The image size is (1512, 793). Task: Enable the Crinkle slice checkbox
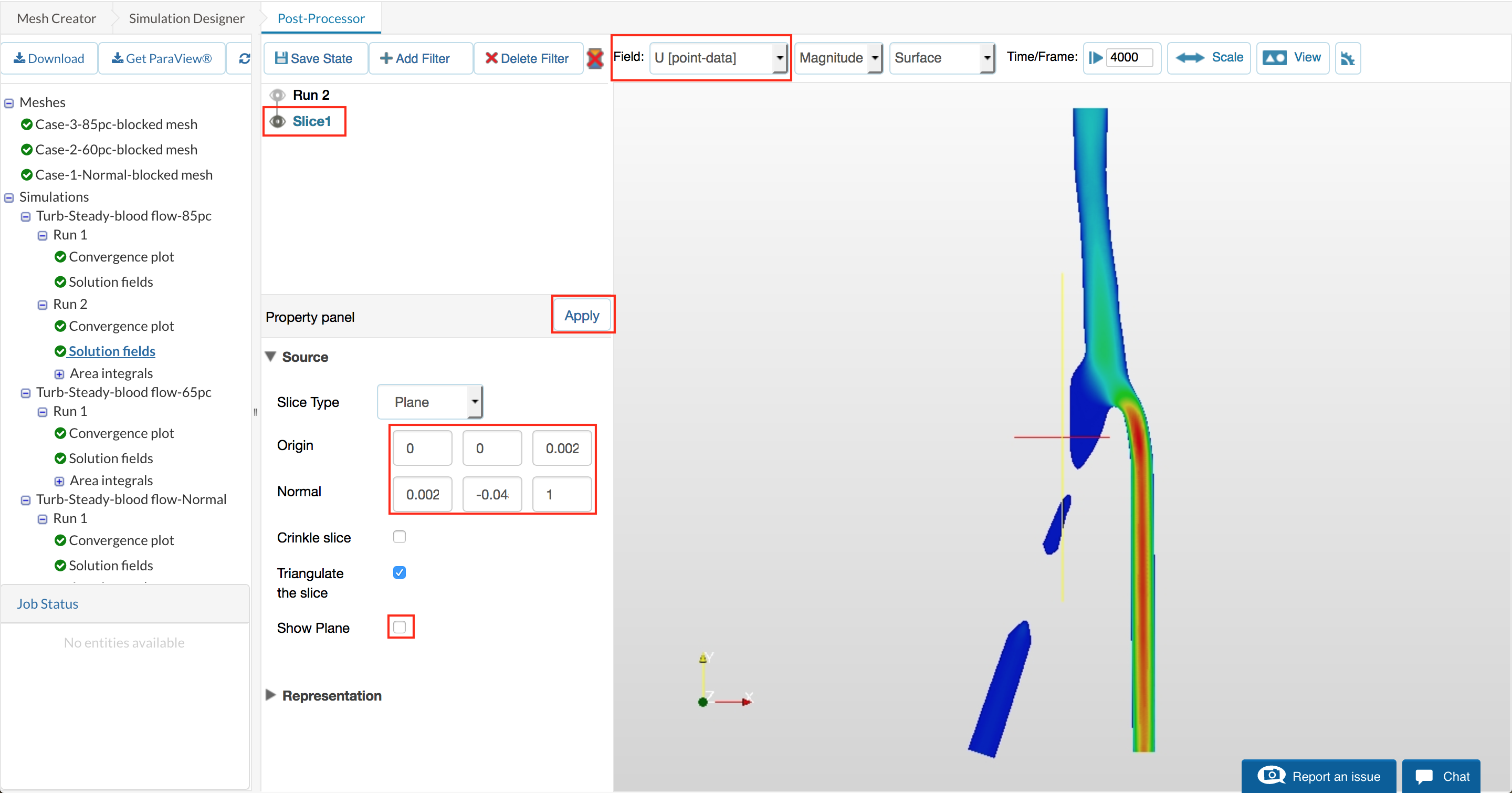399,537
